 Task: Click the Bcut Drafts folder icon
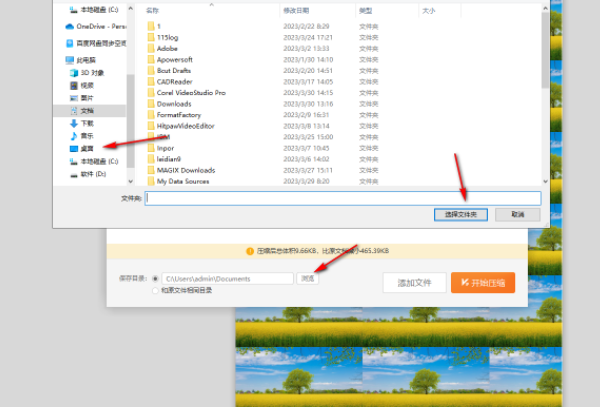coord(151,70)
